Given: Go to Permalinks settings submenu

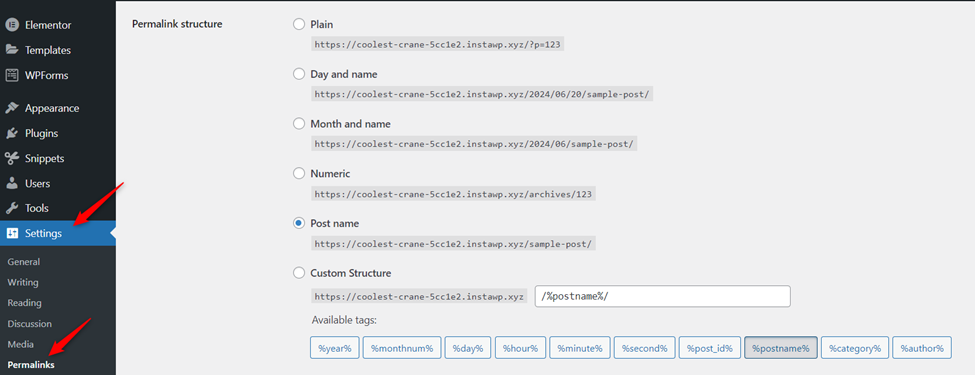Looking at the screenshot, I should pyautogui.click(x=31, y=365).
